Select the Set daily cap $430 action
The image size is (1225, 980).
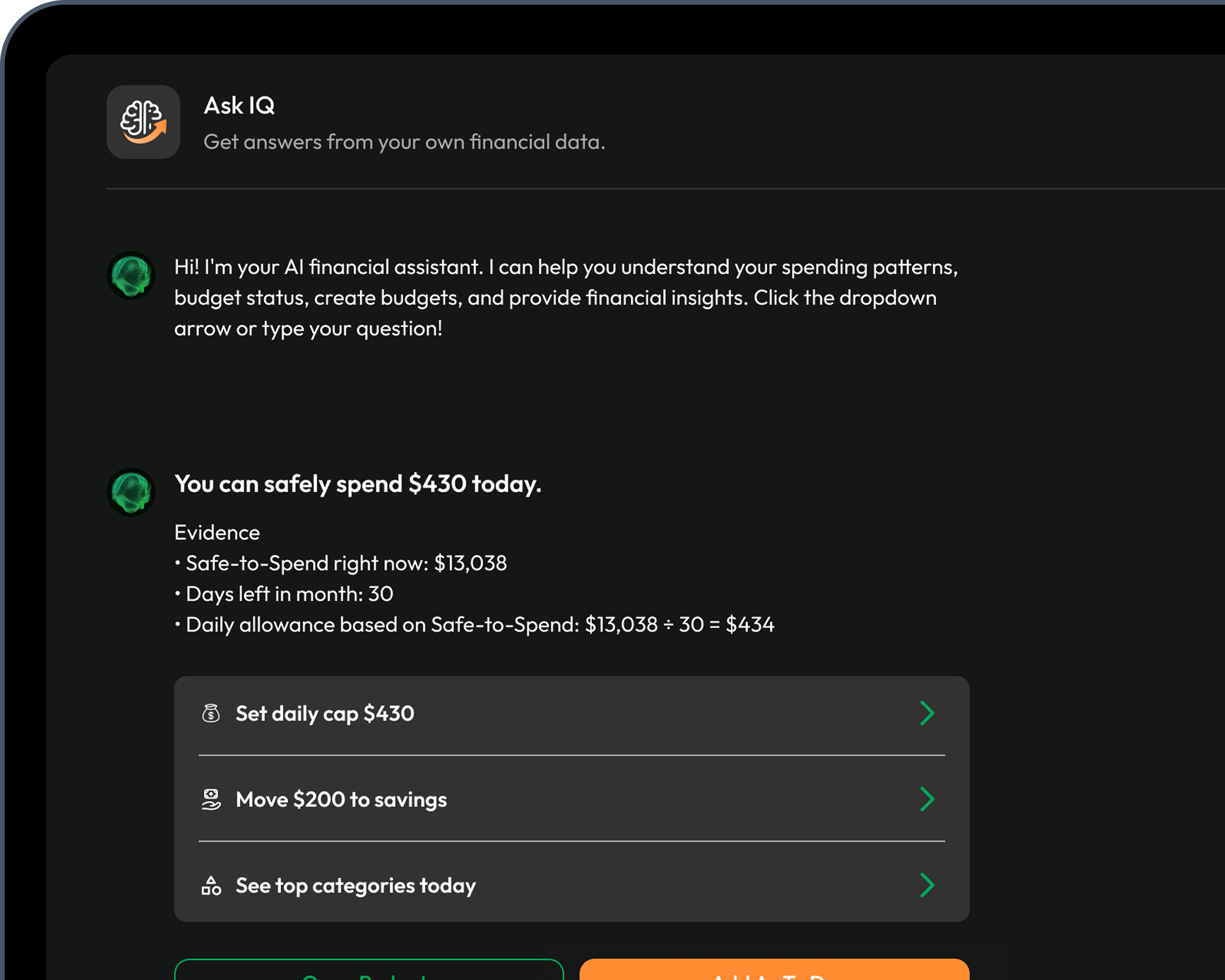[572, 714]
